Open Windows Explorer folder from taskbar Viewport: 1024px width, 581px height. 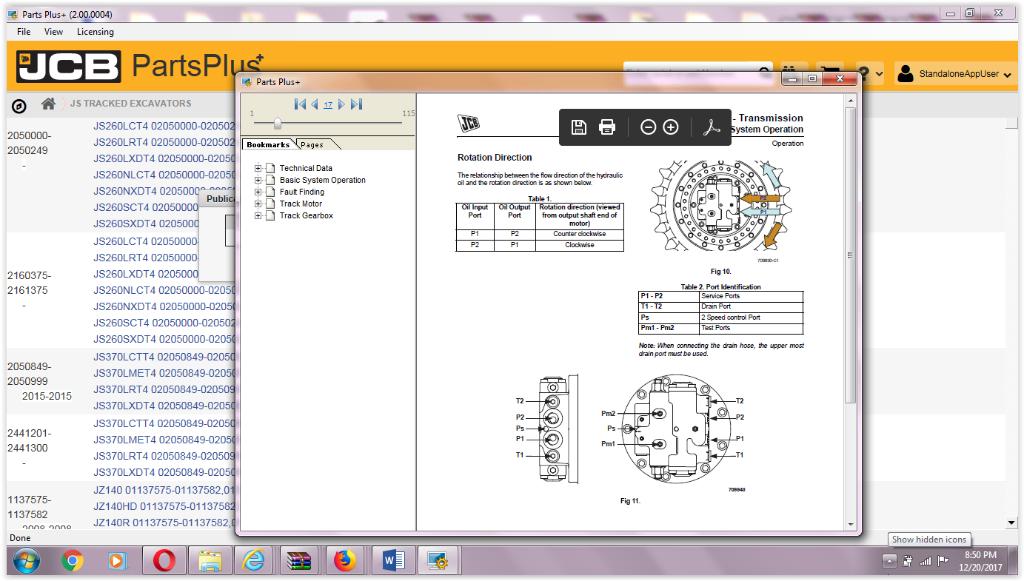click(x=210, y=561)
